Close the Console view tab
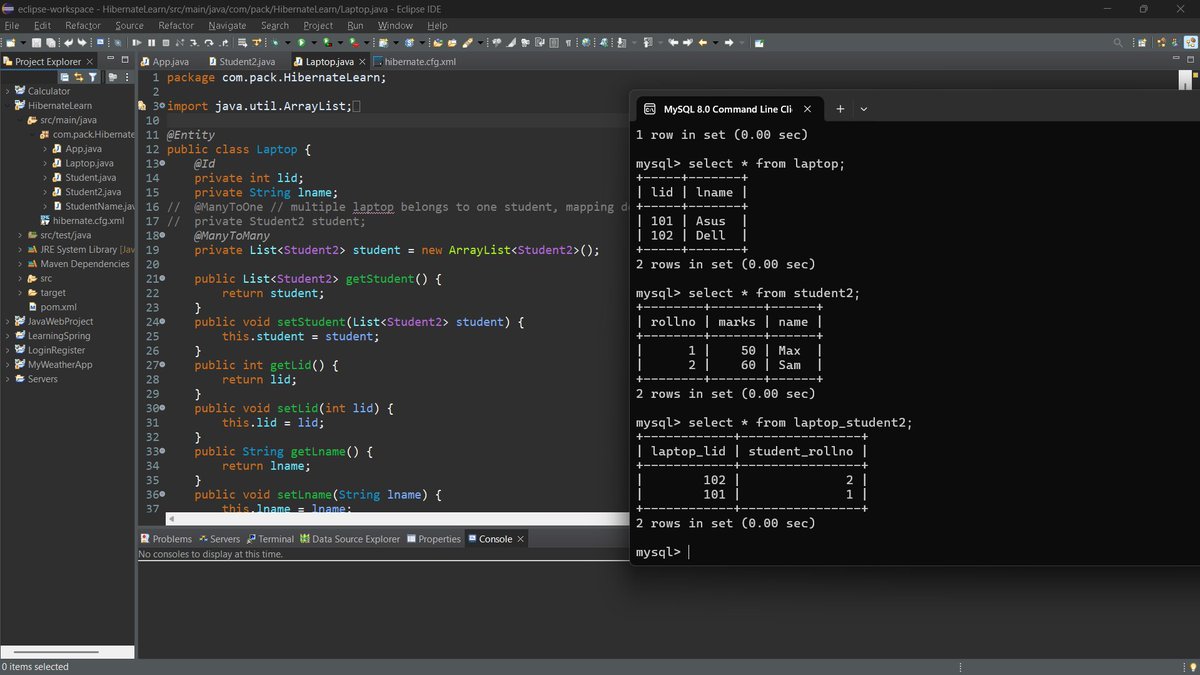Screen dimensions: 1200x675 521,539
